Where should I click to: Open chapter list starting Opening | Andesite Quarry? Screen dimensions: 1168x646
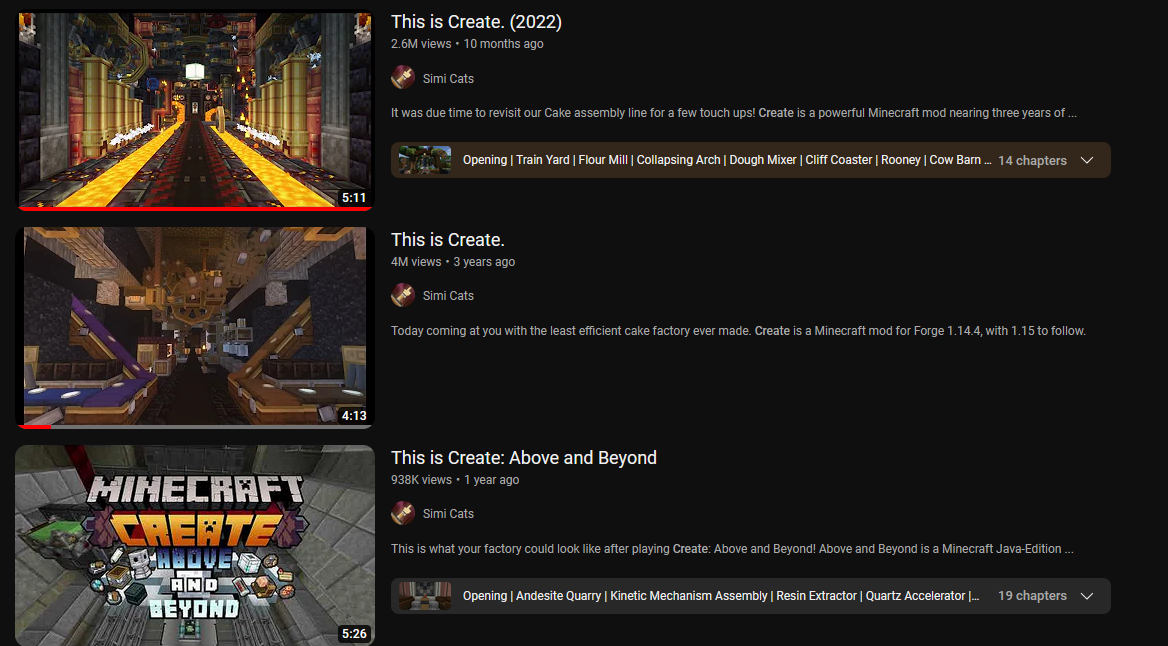click(751, 596)
